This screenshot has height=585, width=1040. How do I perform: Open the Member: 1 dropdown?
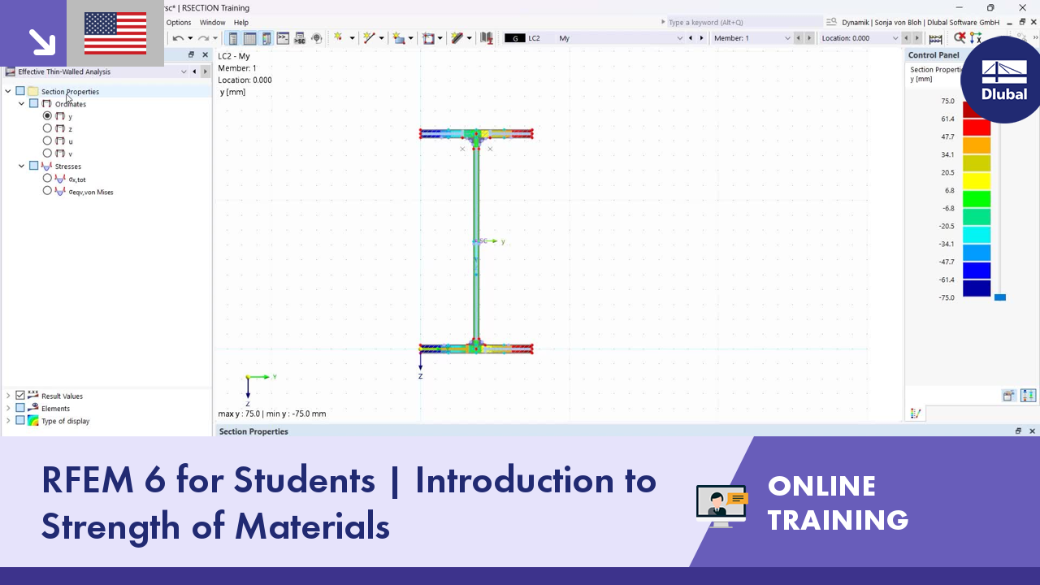coord(787,38)
